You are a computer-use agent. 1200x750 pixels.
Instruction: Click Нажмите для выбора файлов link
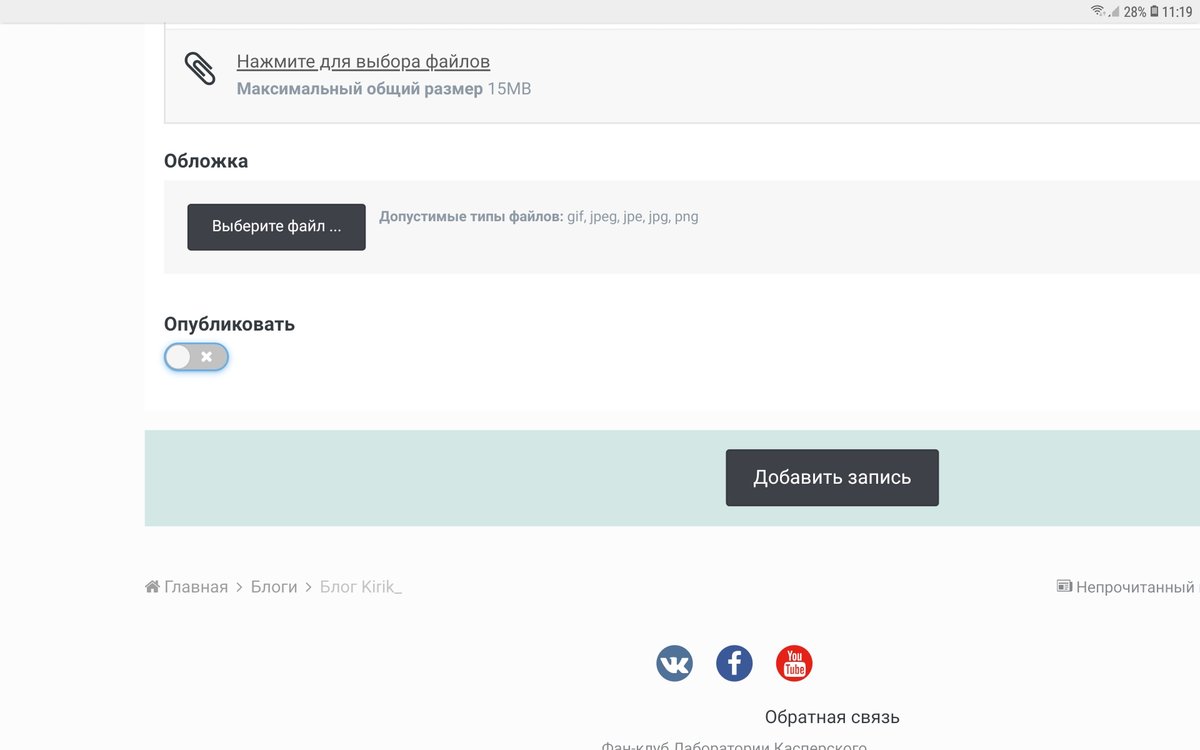(x=363, y=62)
